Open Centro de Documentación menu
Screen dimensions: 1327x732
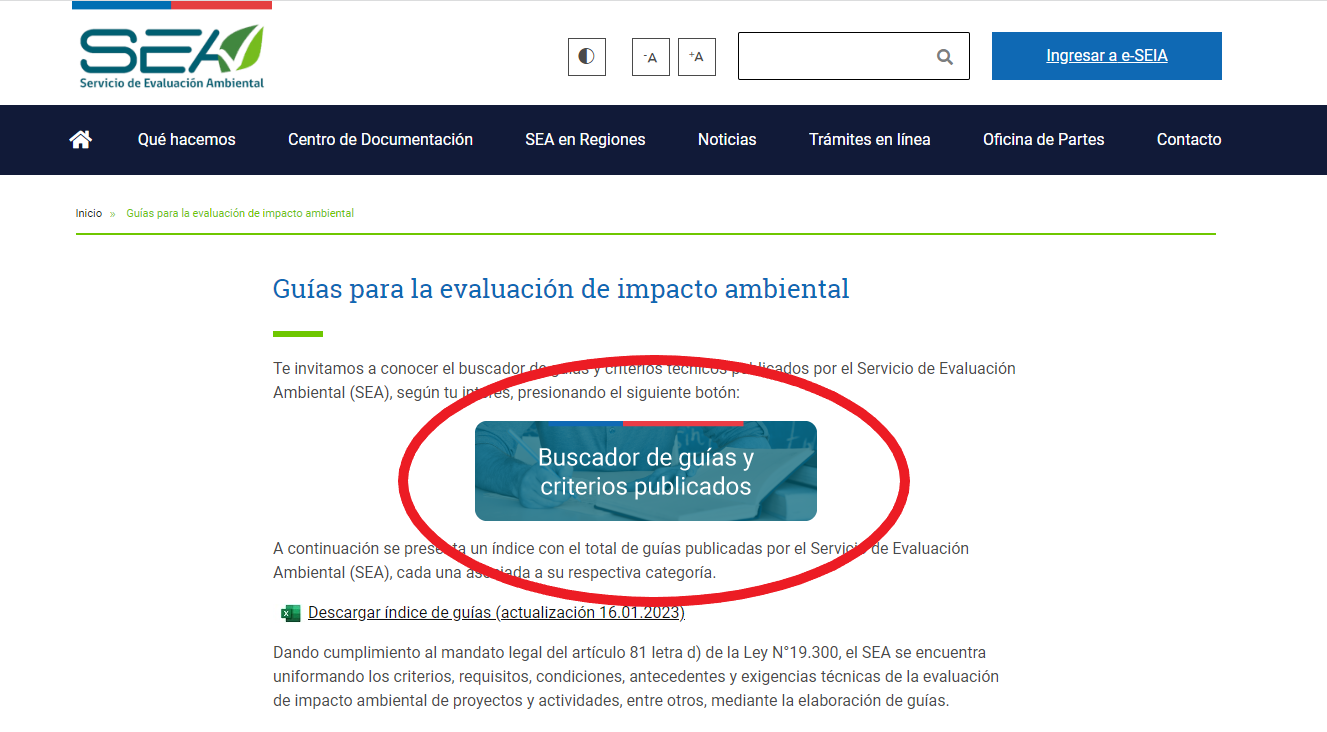(380, 140)
